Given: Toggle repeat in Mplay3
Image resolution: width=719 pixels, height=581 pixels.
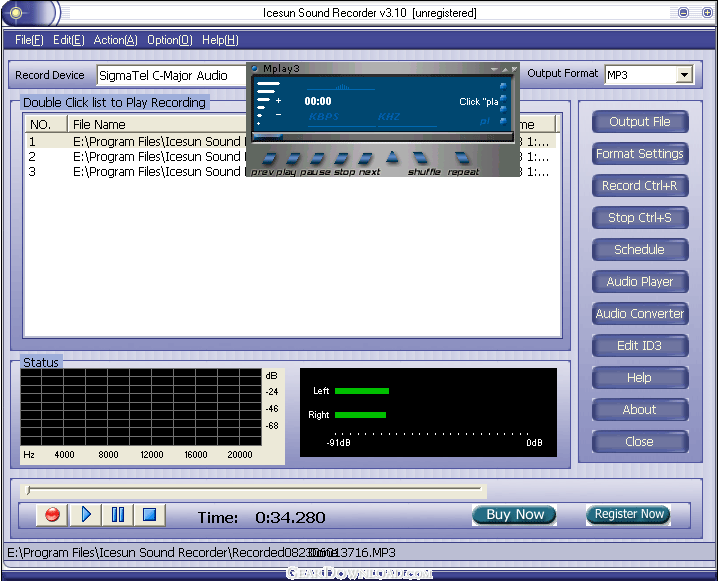Looking at the screenshot, I should pyautogui.click(x=462, y=158).
